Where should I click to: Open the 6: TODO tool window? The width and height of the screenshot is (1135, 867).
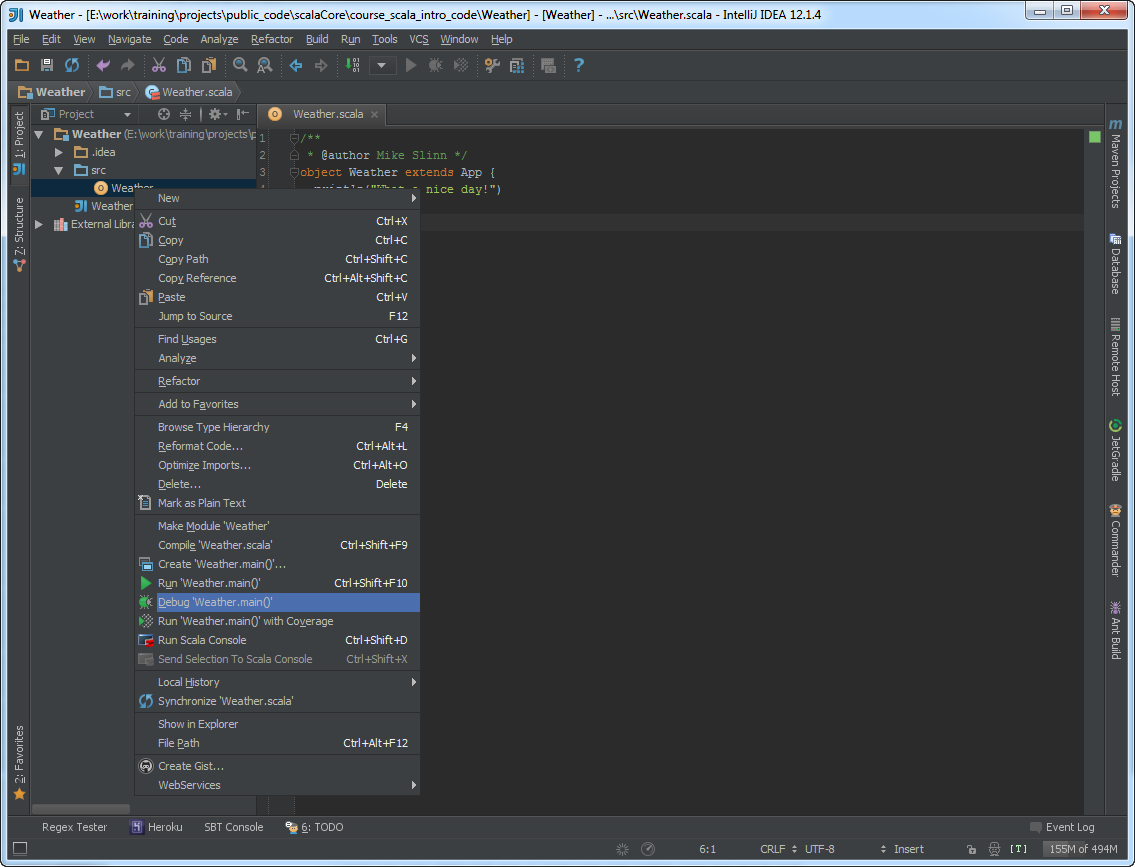pyautogui.click(x=314, y=827)
